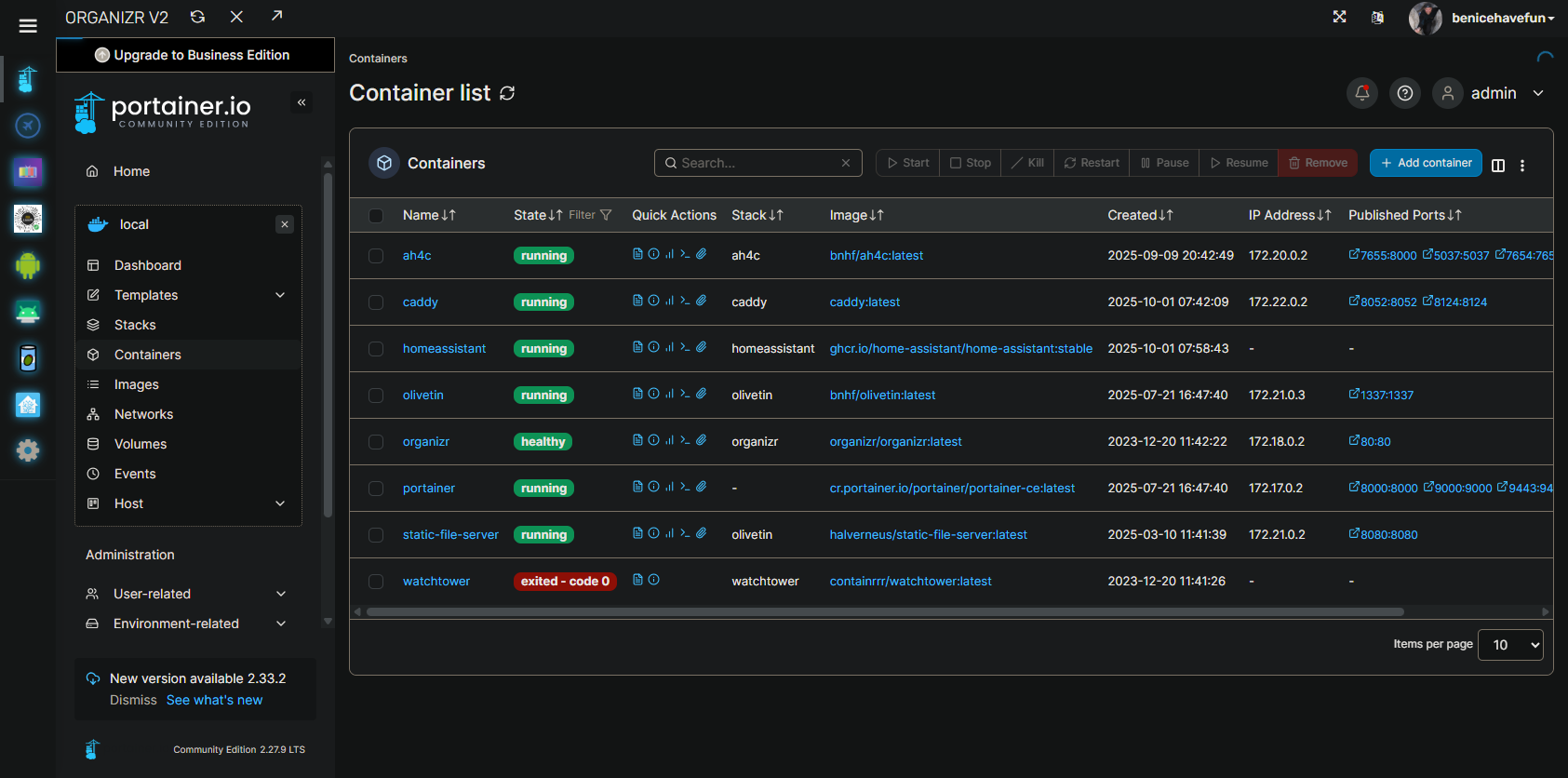Open the items per page dropdown

(1509, 645)
